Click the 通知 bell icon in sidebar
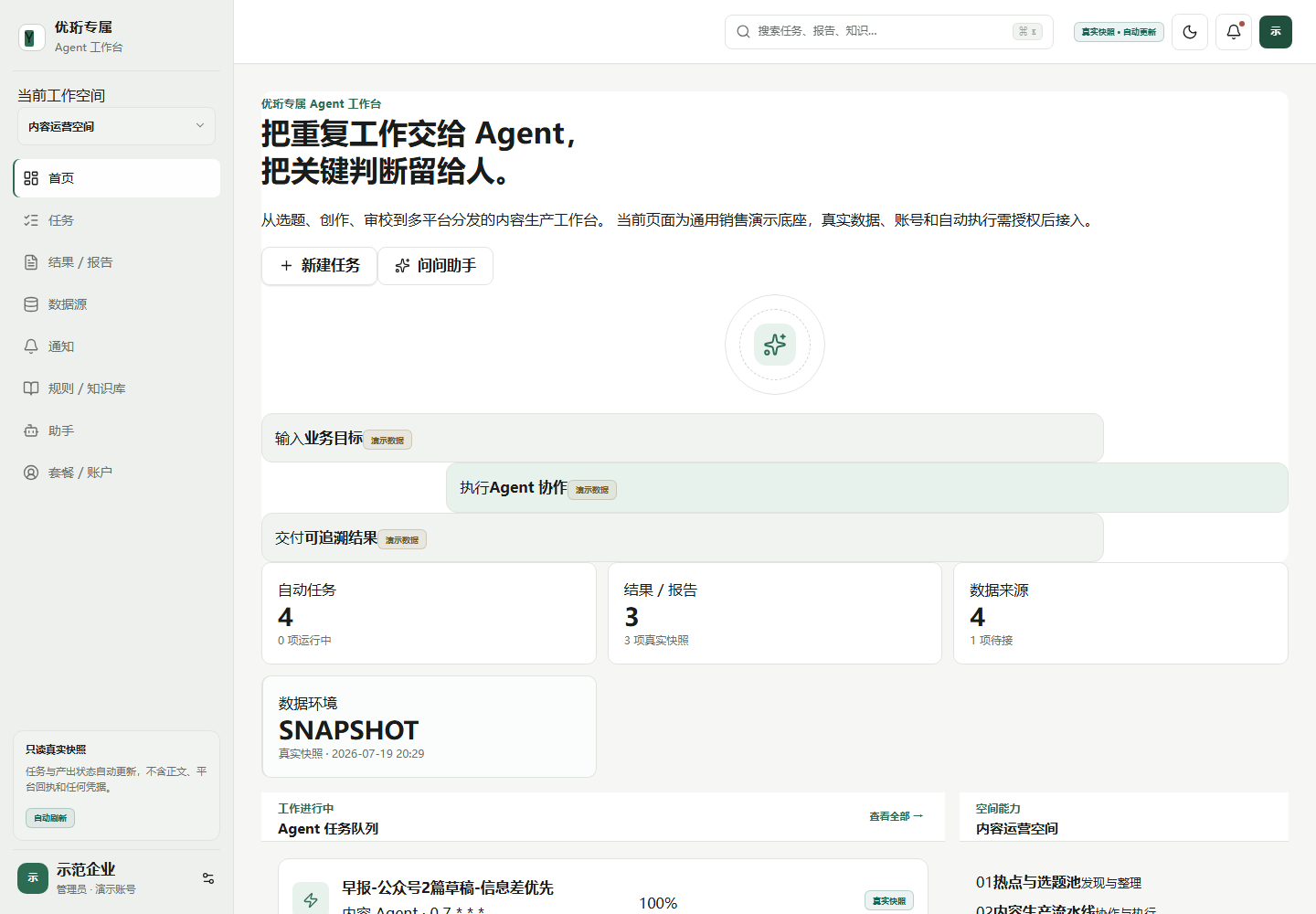1316x914 pixels. 31,346
